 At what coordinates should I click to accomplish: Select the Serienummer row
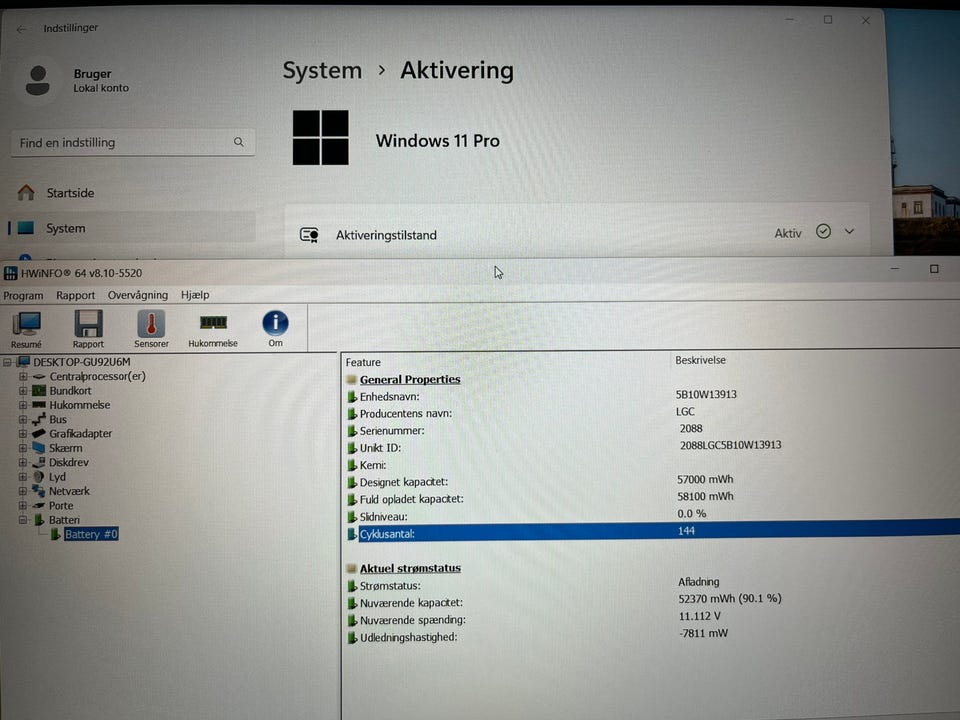click(x=652, y=430)
